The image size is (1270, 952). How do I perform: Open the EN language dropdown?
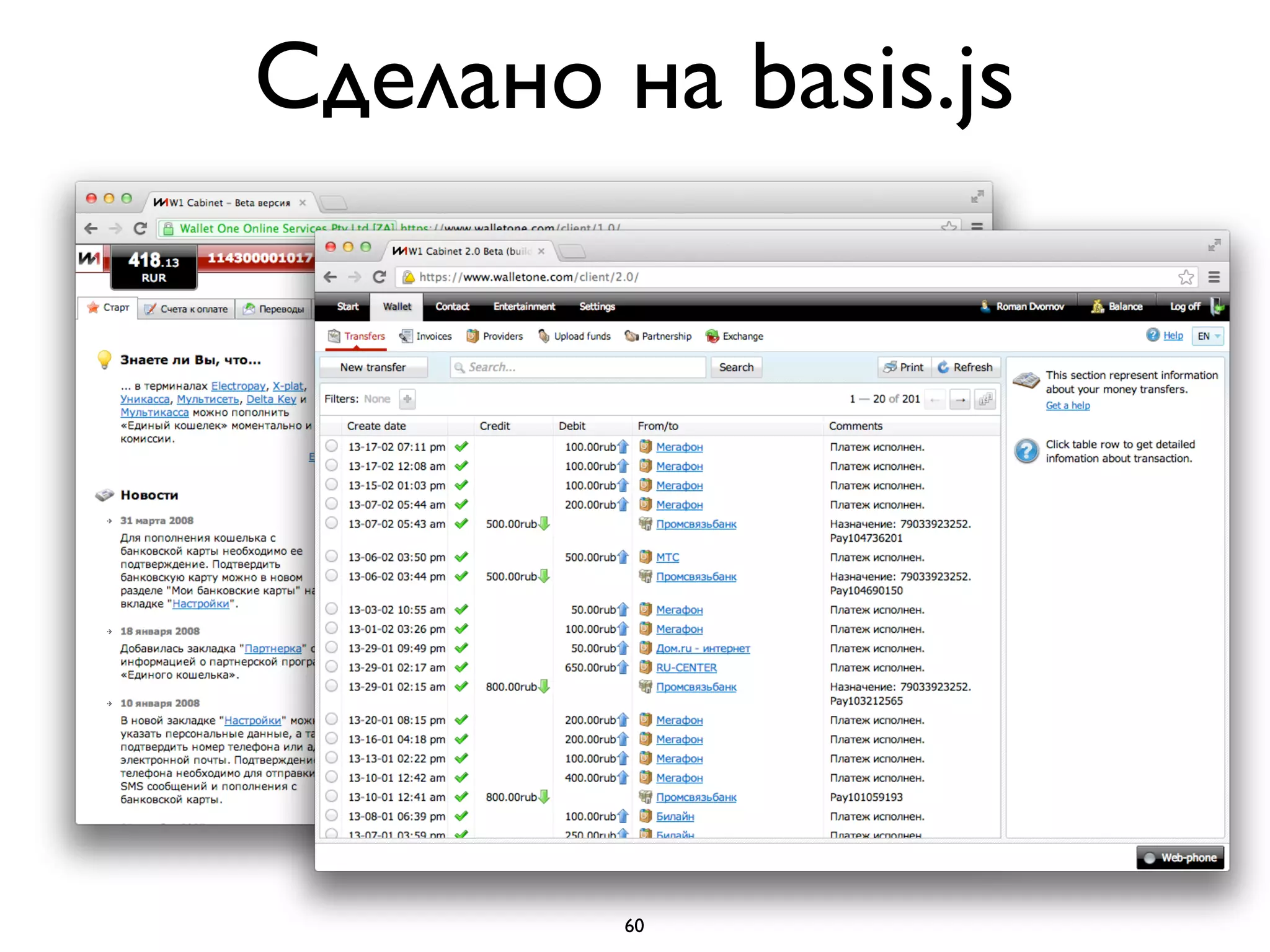(x=1208, y=336)
